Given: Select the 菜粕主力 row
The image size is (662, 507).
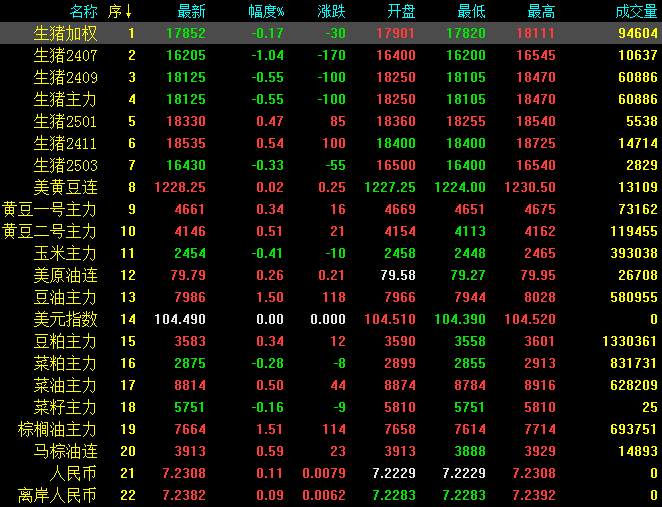Looking at the screenshot, I should [331, 363].
